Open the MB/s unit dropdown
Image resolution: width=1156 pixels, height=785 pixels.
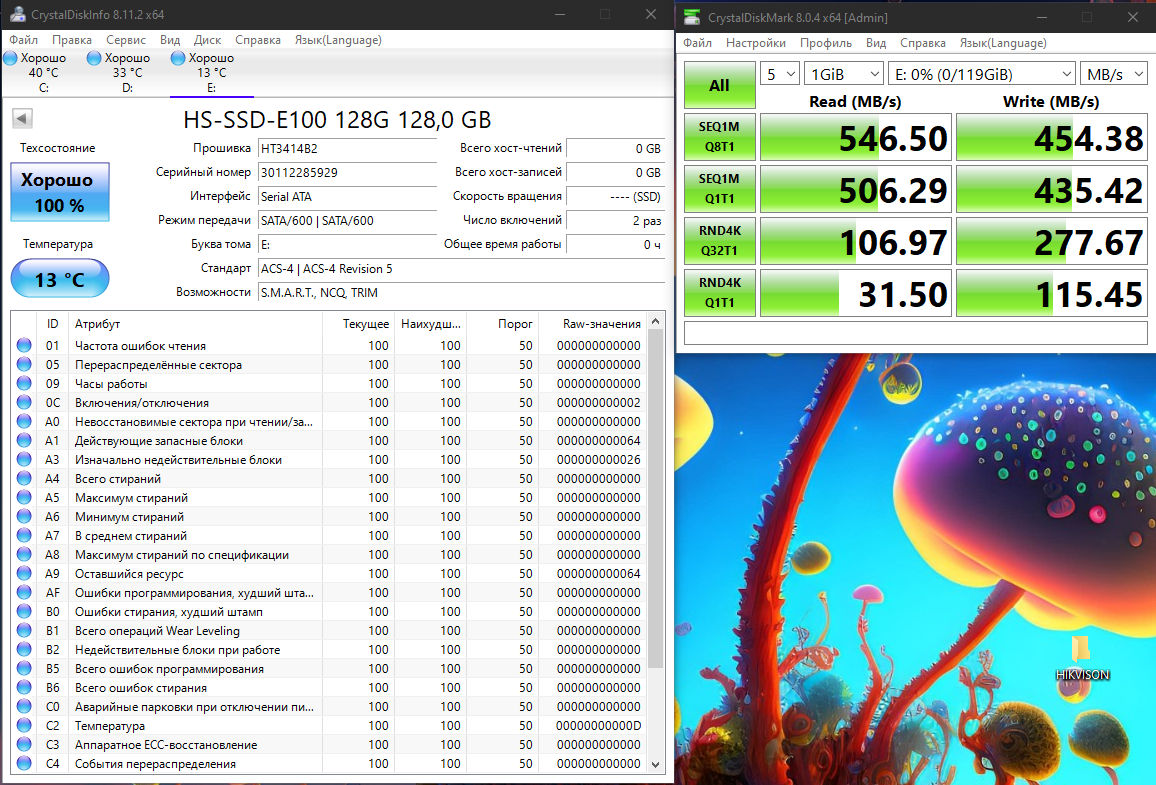pos(1113,74)
